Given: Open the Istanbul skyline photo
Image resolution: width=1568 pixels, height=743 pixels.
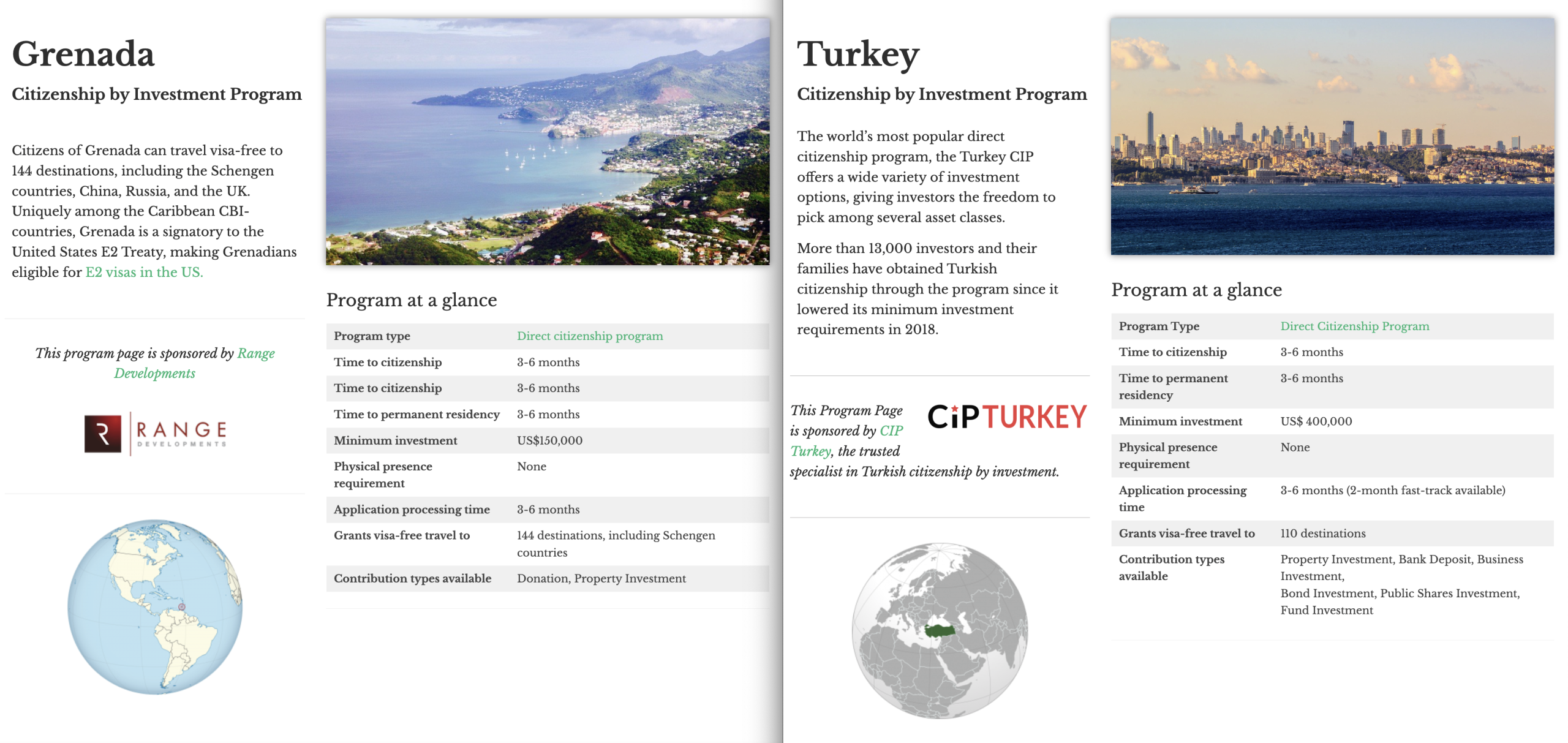Looking at the screenshot, I should click(1332, 136).
